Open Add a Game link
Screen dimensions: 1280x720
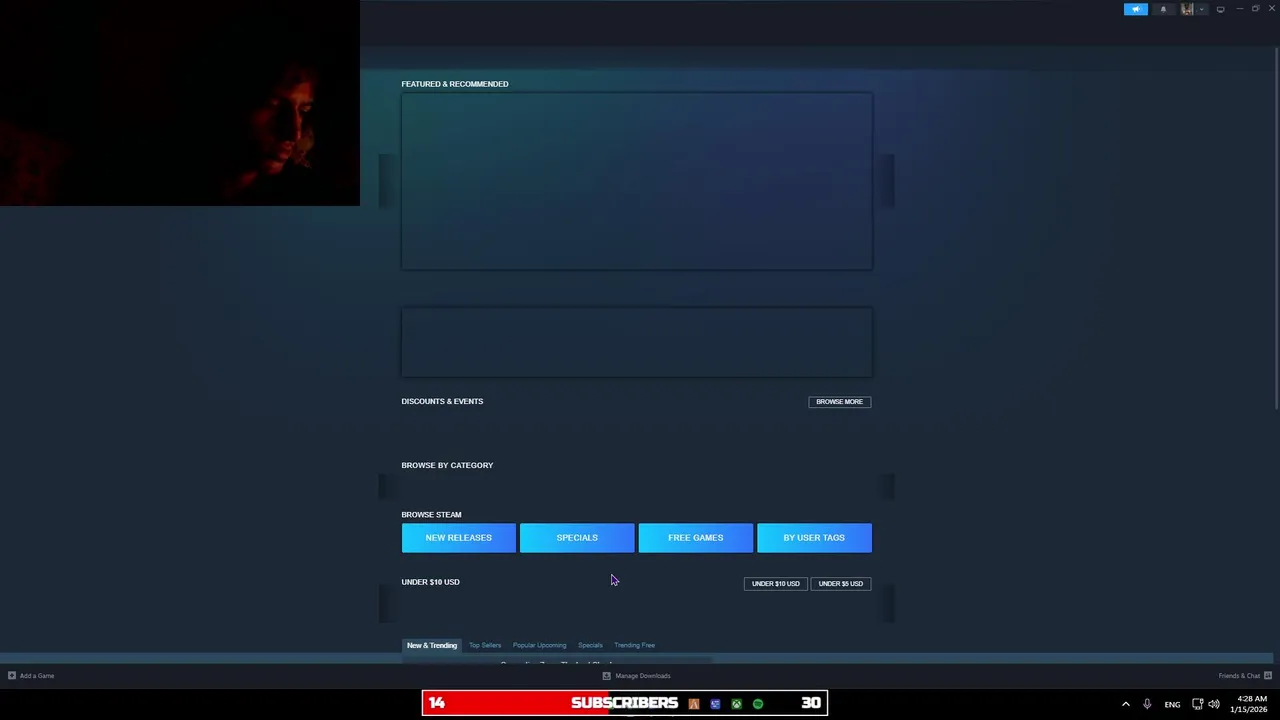pyautogui.click(x=37, y=676)
